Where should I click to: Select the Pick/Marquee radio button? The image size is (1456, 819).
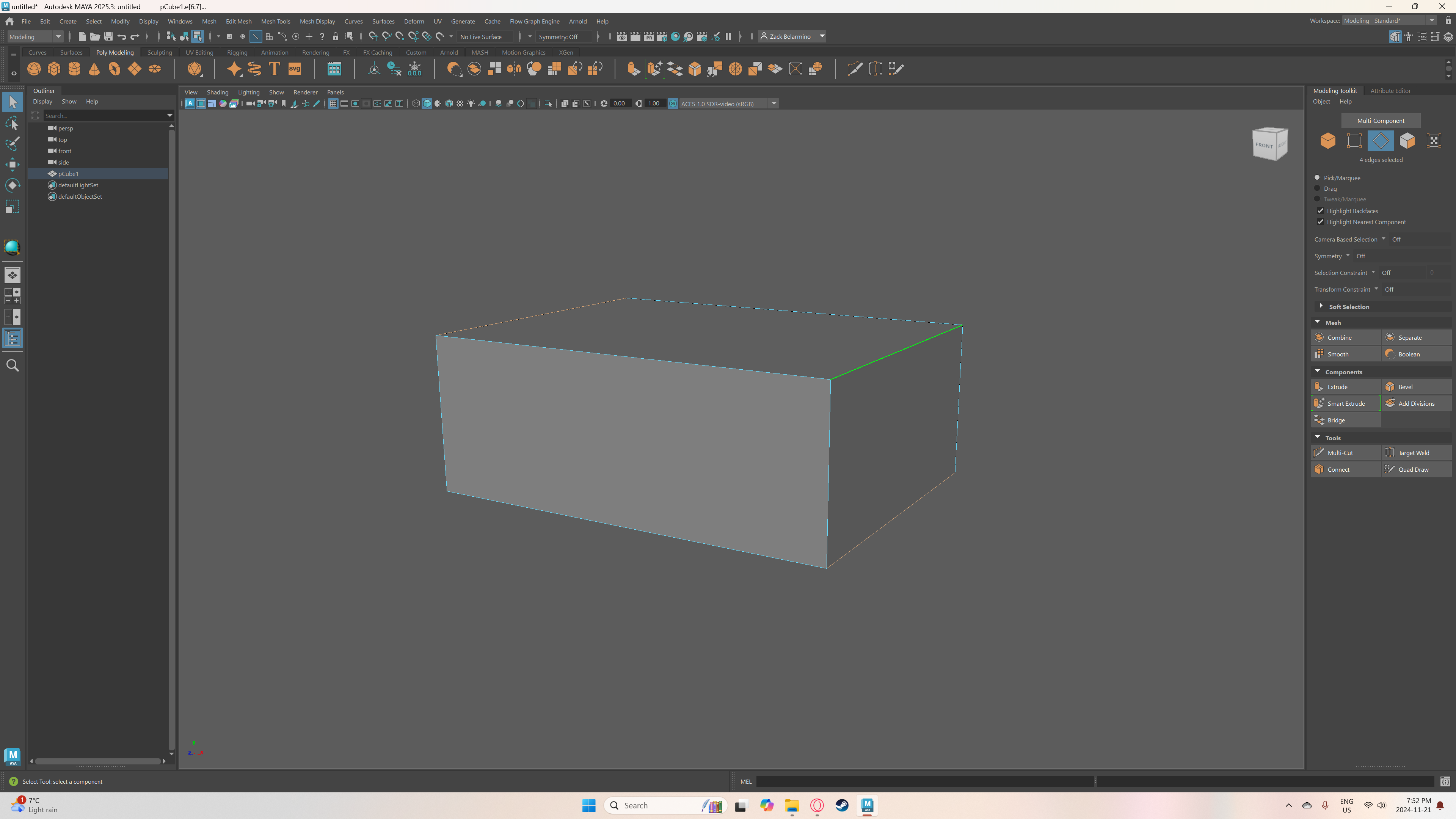(1317, 177)
